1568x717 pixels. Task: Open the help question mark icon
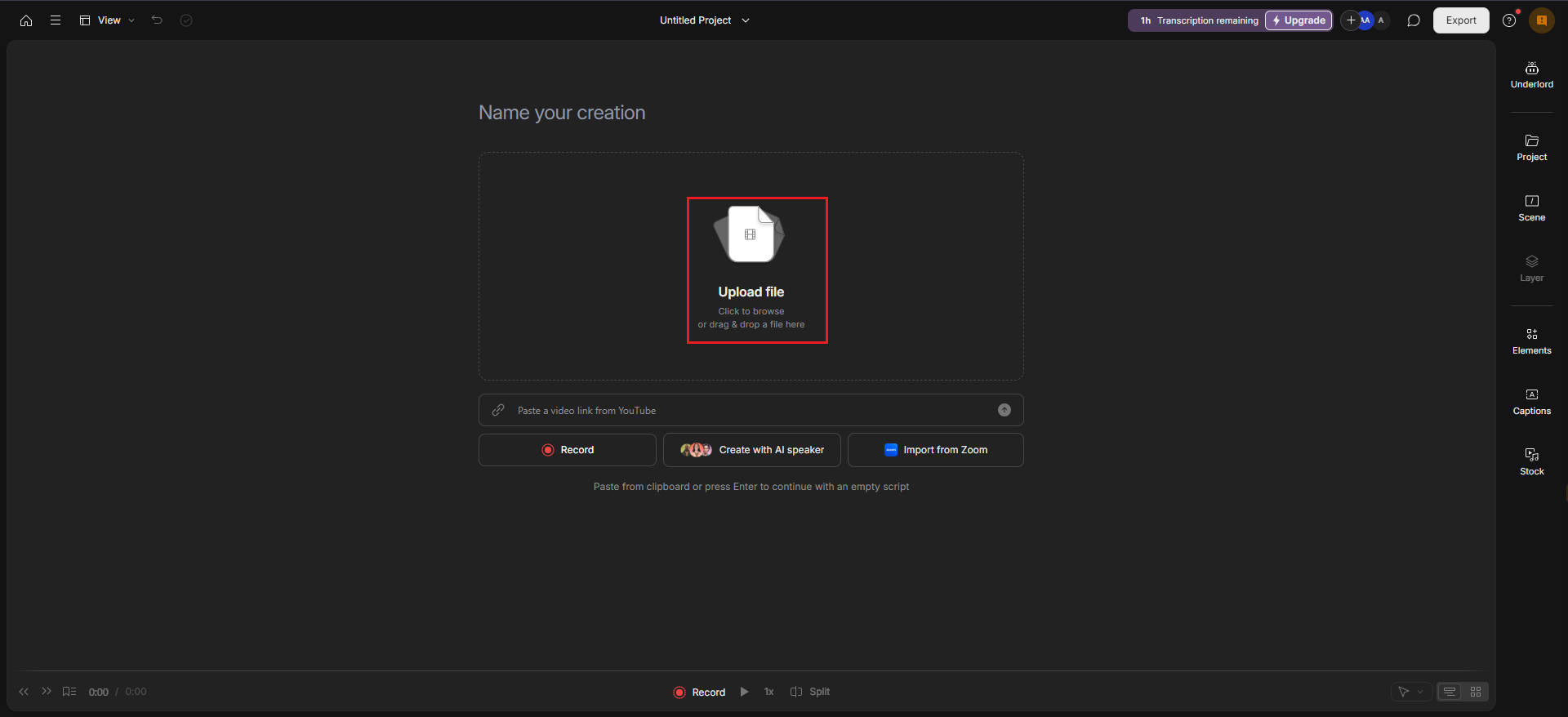coord(1509,20)
